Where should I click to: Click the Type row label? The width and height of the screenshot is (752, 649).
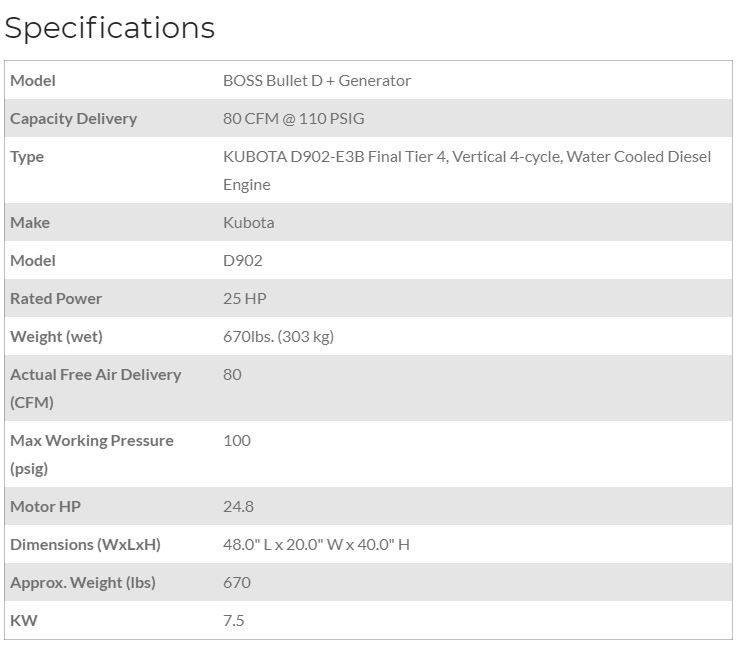[27, 156]
